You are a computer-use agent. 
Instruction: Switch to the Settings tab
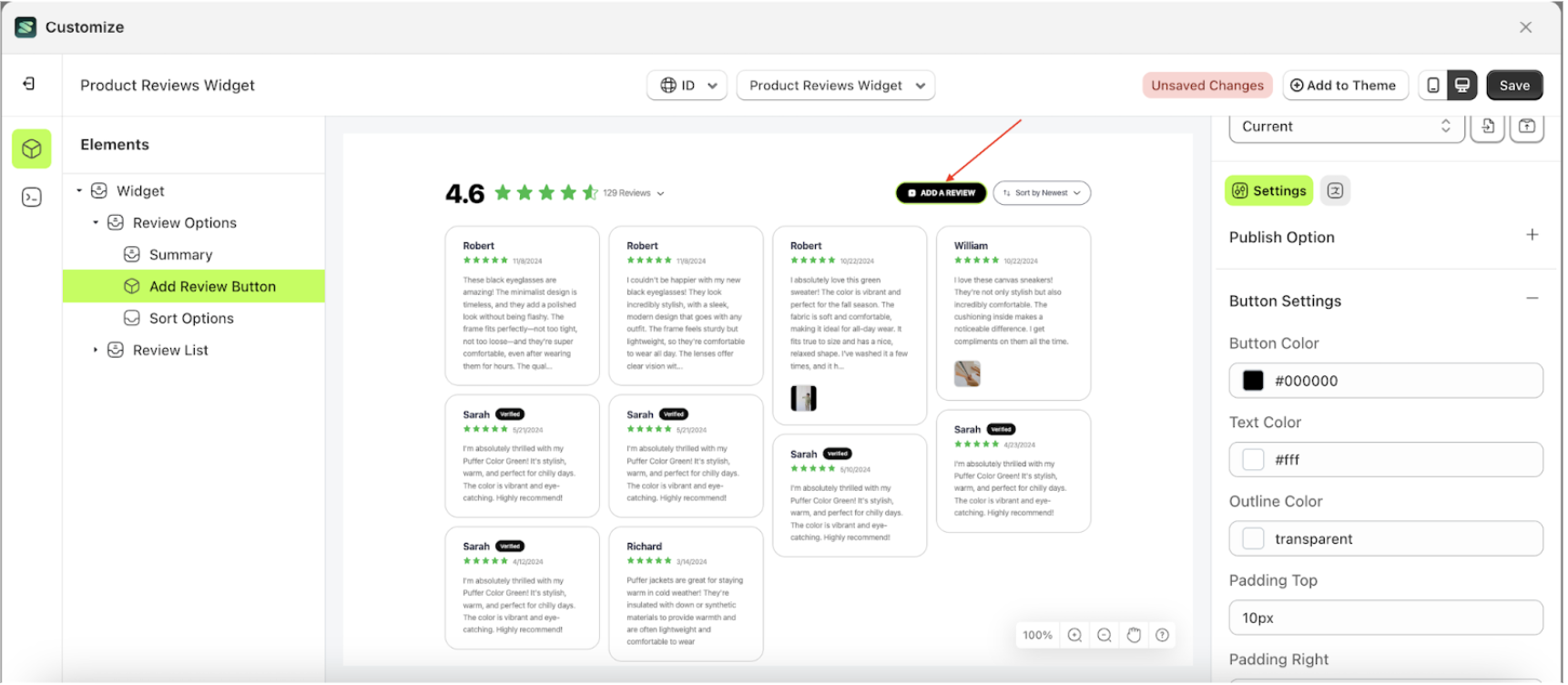pos(1269,190)
